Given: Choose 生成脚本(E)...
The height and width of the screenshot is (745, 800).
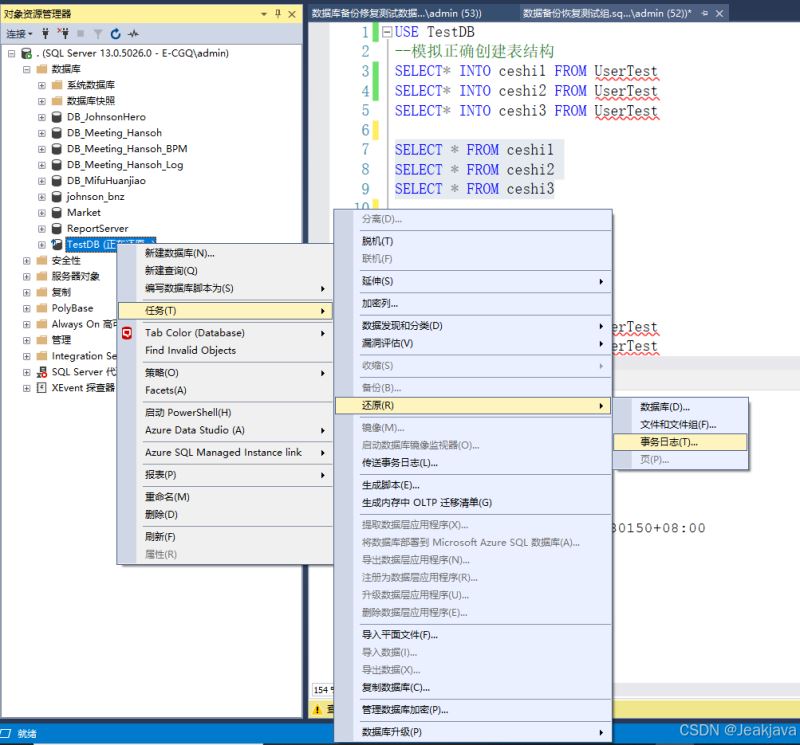Looking at the screenshot, I should [473, 485].
